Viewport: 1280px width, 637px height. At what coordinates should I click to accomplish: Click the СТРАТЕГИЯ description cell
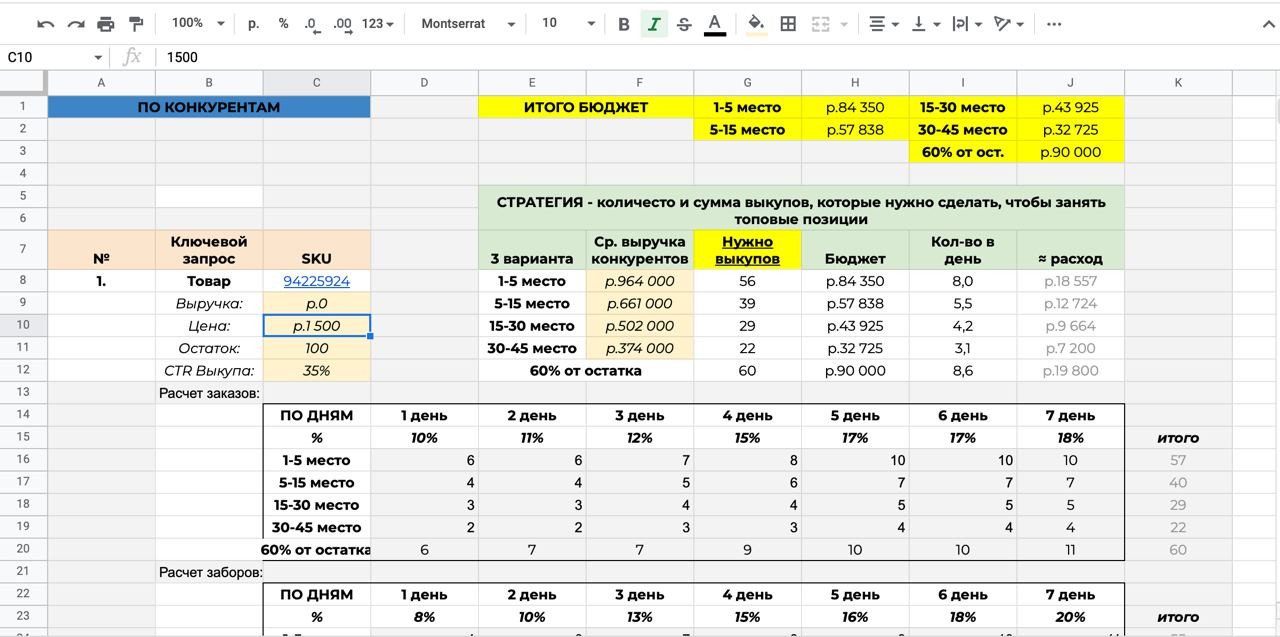pyautogui.click(x=801, y=210)
